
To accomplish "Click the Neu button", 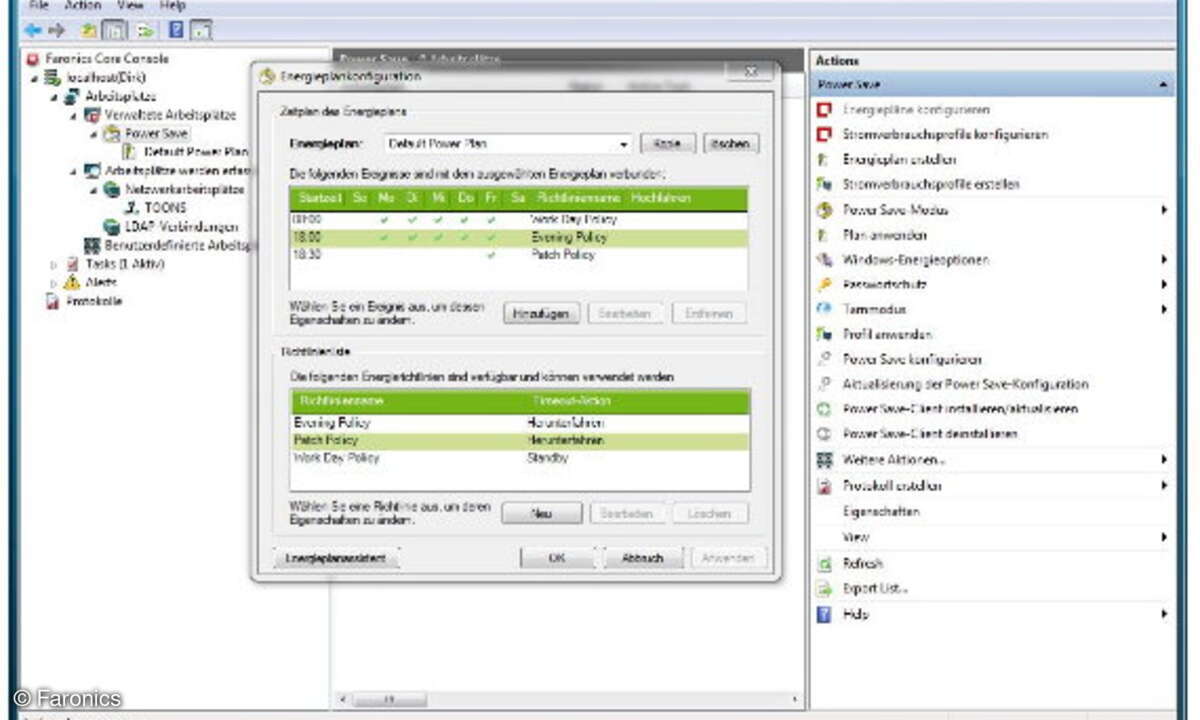I will [541, 513].
